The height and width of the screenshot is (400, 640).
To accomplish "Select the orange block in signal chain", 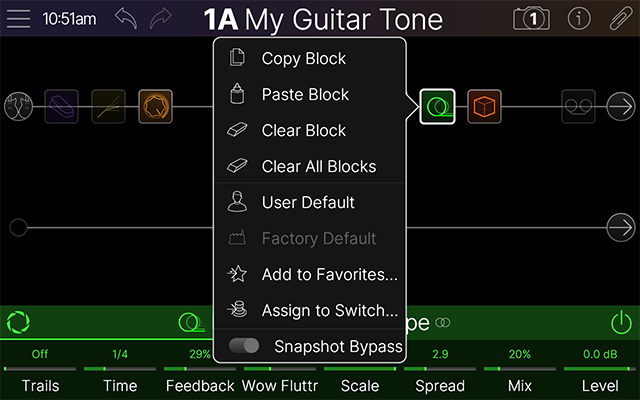I will [155, 106].
